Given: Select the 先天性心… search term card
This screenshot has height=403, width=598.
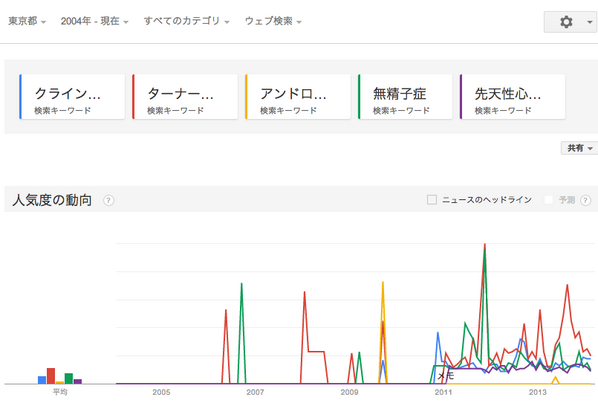Looking at the screenshot, I should (512, 97).
